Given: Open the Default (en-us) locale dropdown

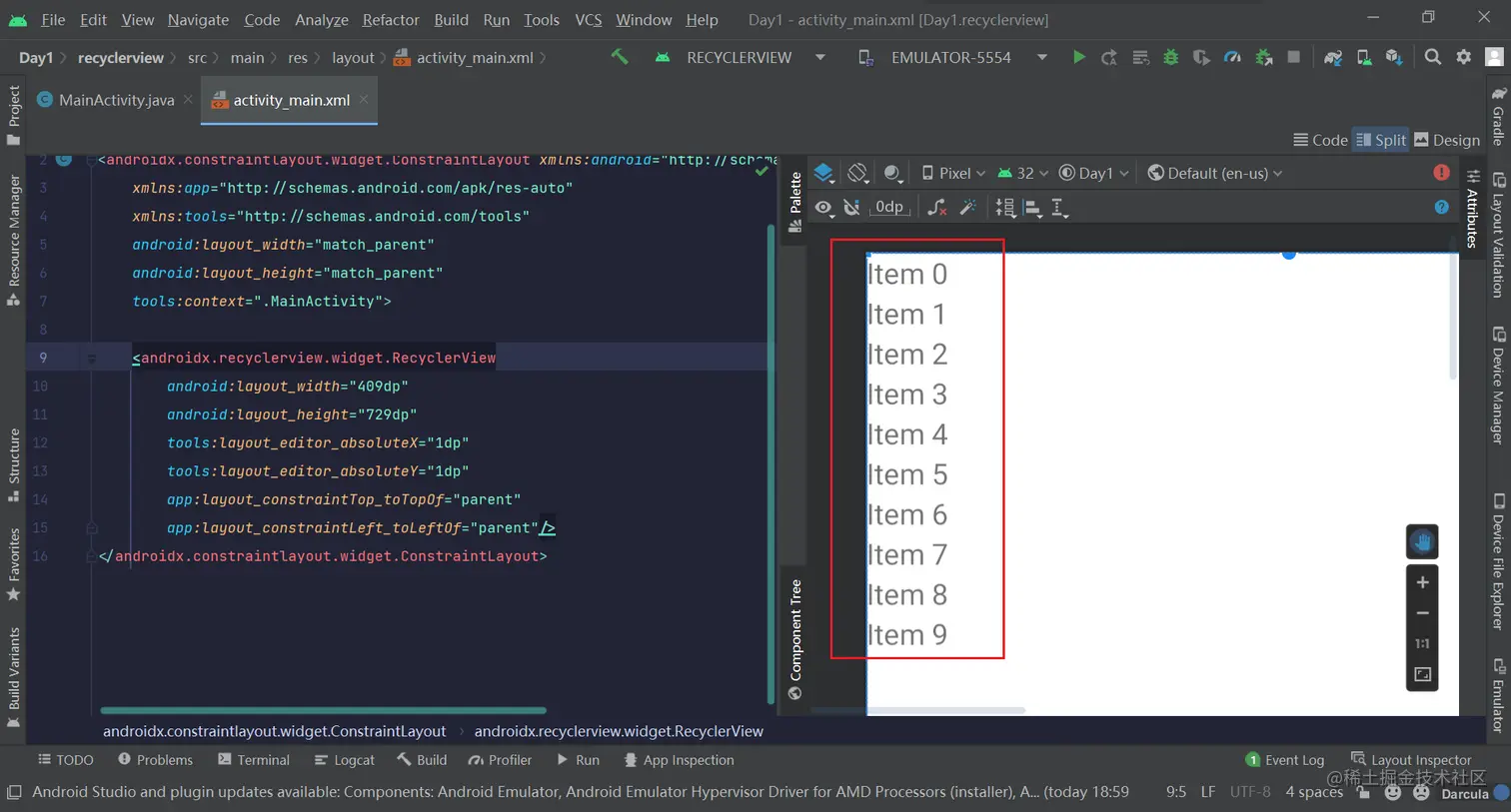Looking at the screenshot, I should pos(1215,173).
